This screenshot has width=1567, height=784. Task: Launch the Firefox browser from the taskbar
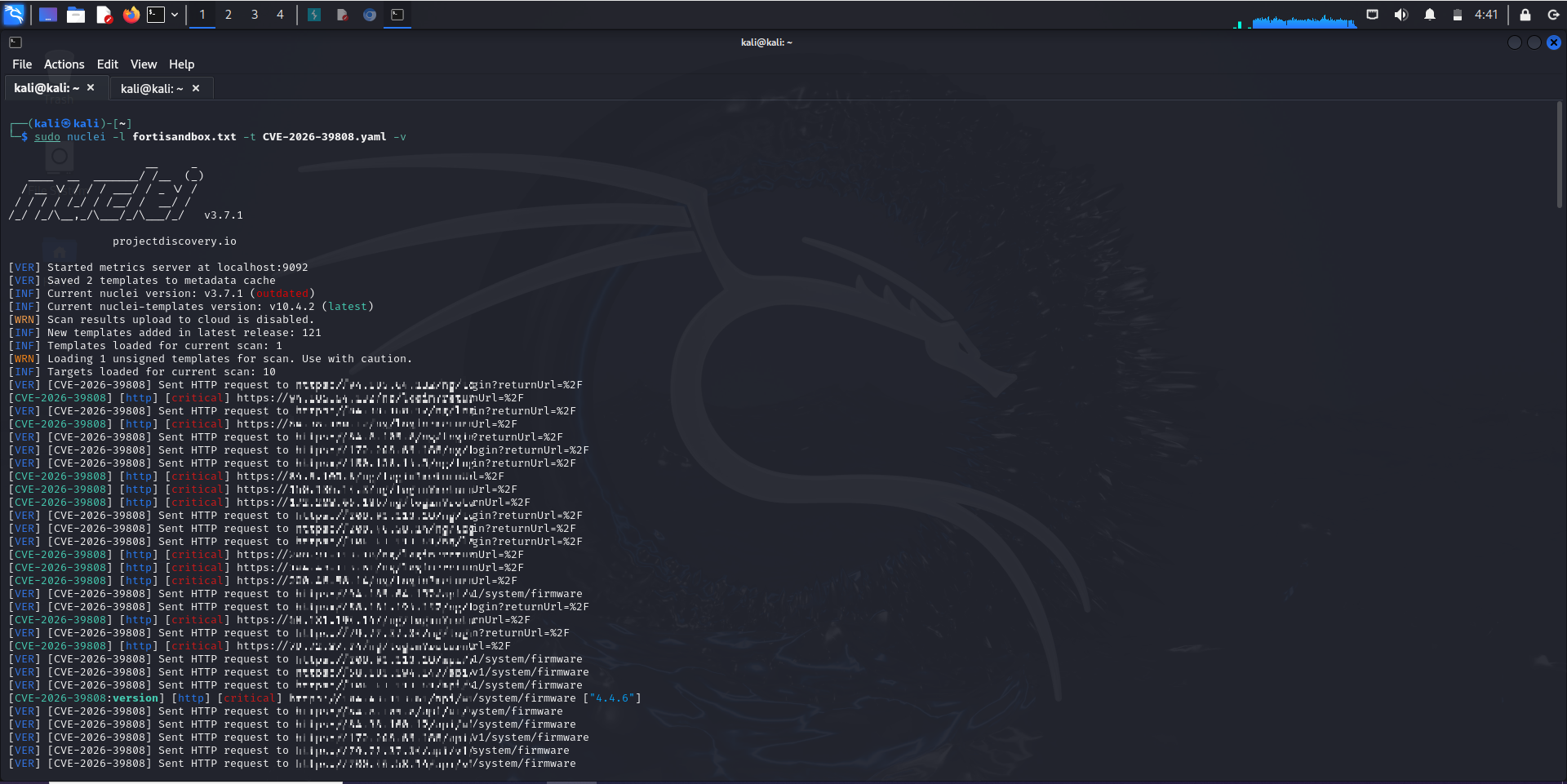(131, 14)
